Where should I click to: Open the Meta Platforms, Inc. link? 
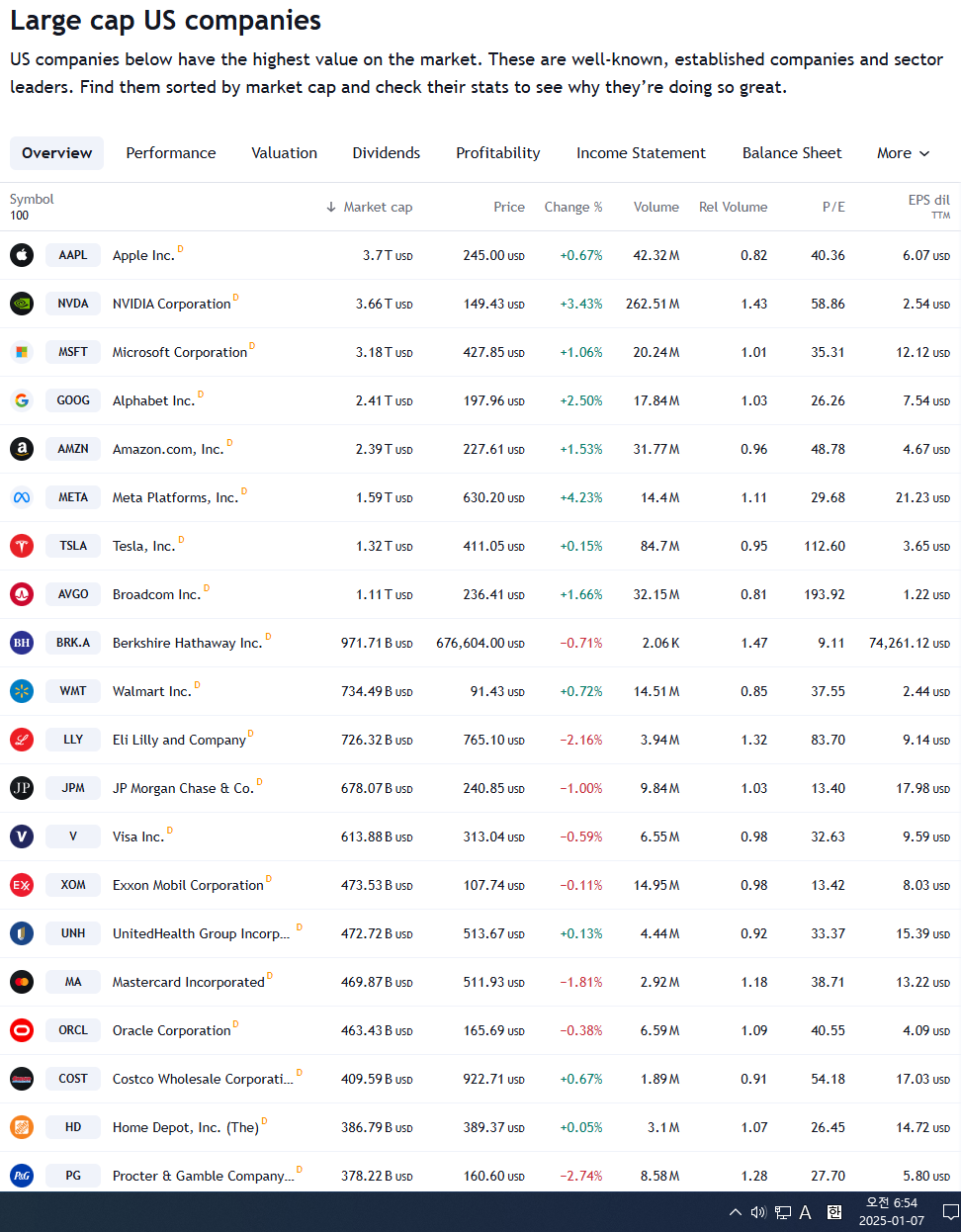click(175, 497)
